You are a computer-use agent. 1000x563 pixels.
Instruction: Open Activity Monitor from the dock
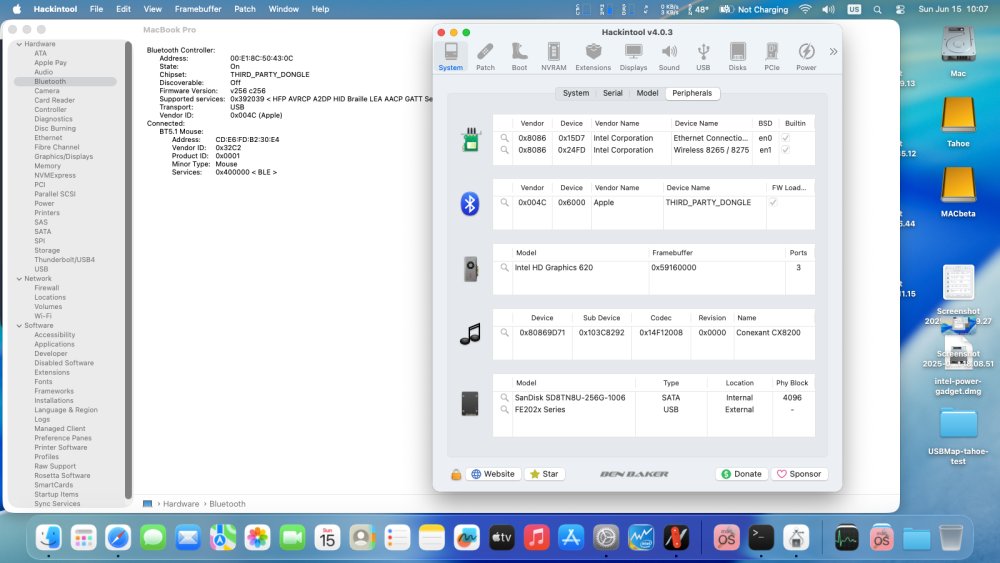point(846,538)
